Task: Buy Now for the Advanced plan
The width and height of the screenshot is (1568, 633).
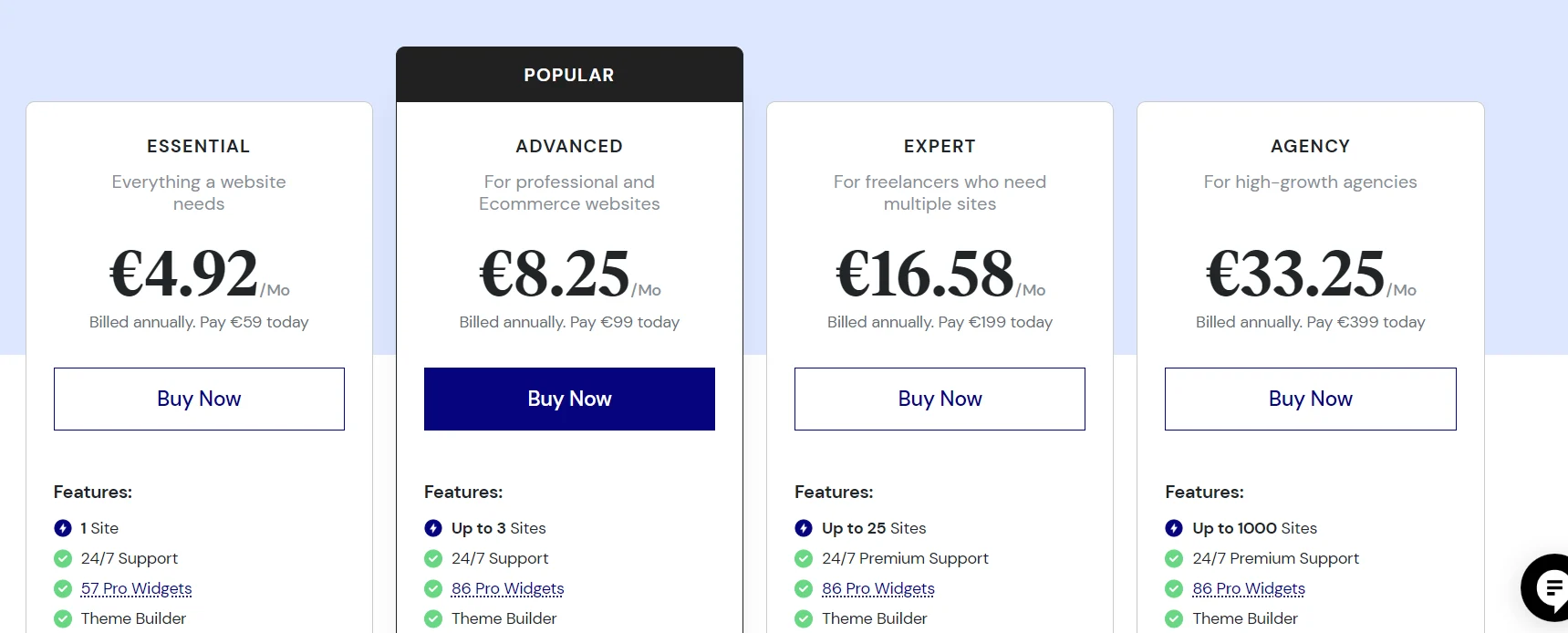Action: pos(569,399)
